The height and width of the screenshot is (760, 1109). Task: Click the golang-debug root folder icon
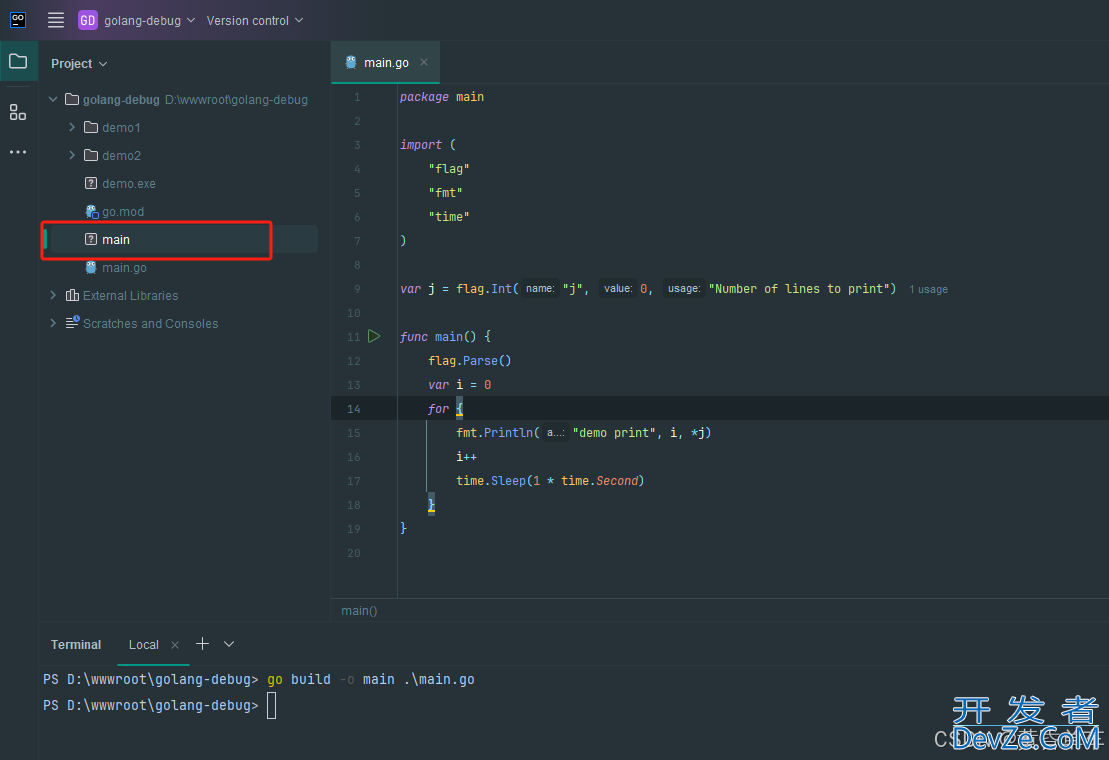click(72, 99)
